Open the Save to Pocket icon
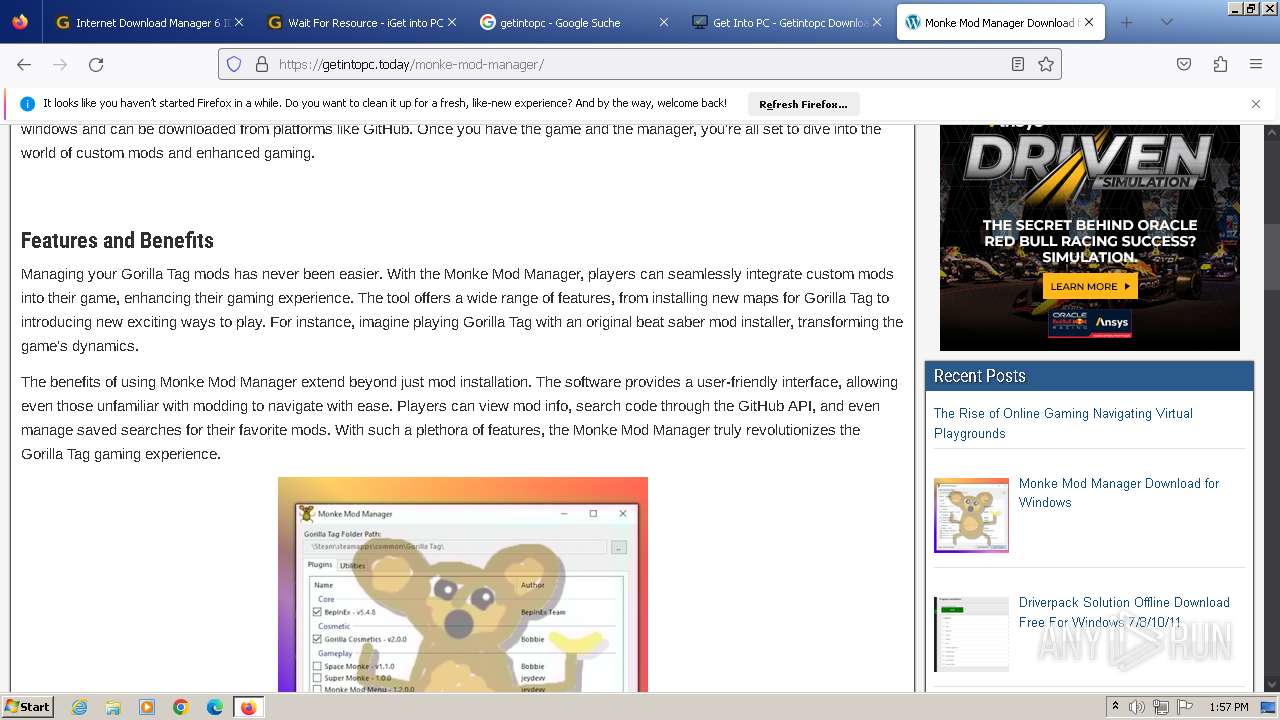The image size is (1280, 720). click(1184, 64)
